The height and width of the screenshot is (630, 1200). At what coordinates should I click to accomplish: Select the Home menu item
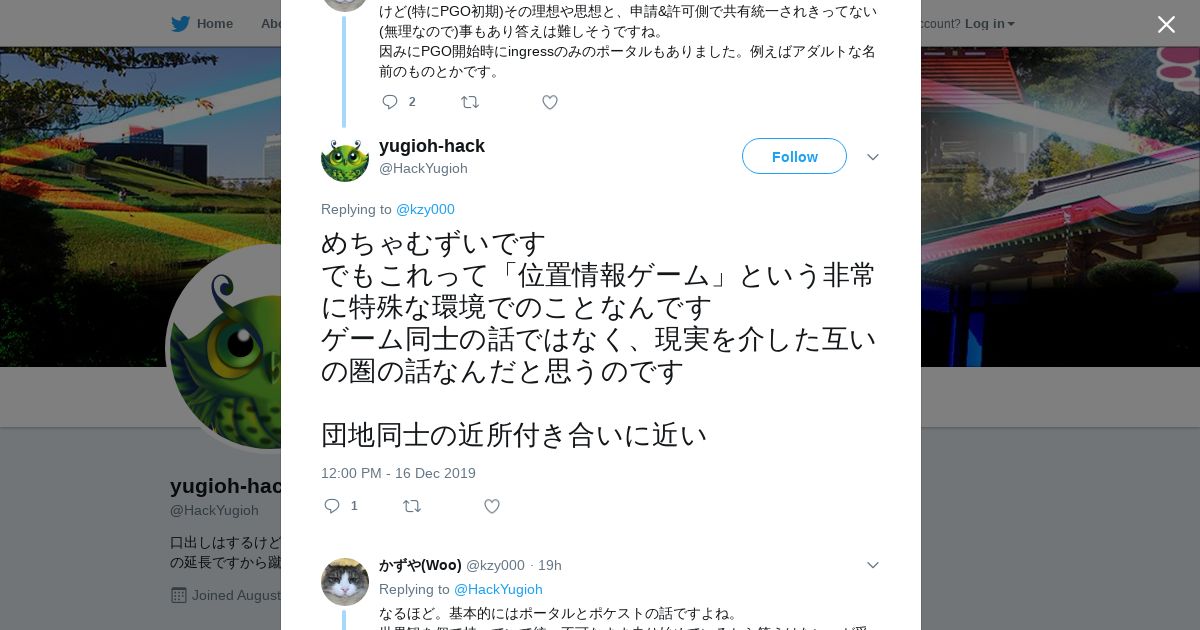(x=202, y=23)
